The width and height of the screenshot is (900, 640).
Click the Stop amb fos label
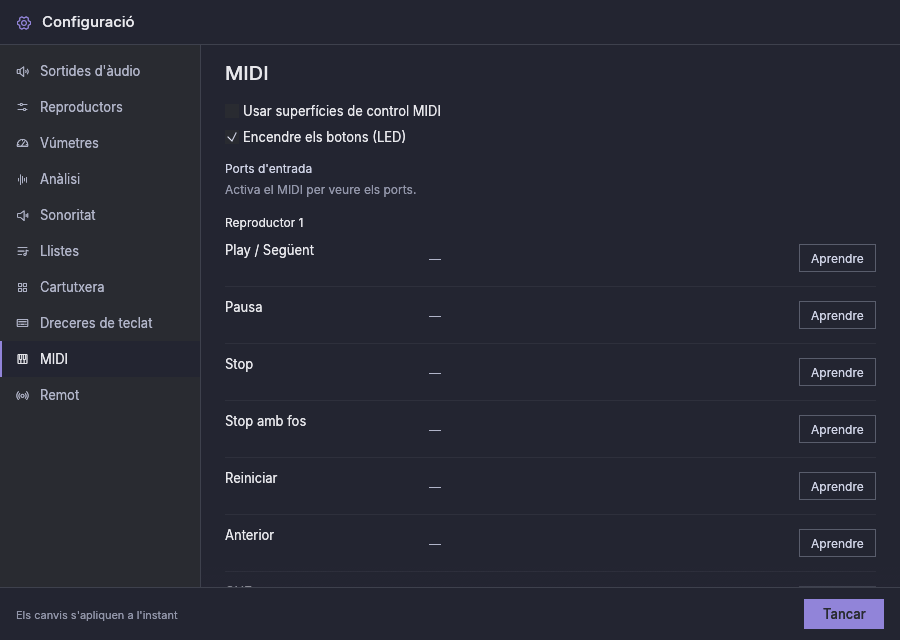tap(265, 421)
